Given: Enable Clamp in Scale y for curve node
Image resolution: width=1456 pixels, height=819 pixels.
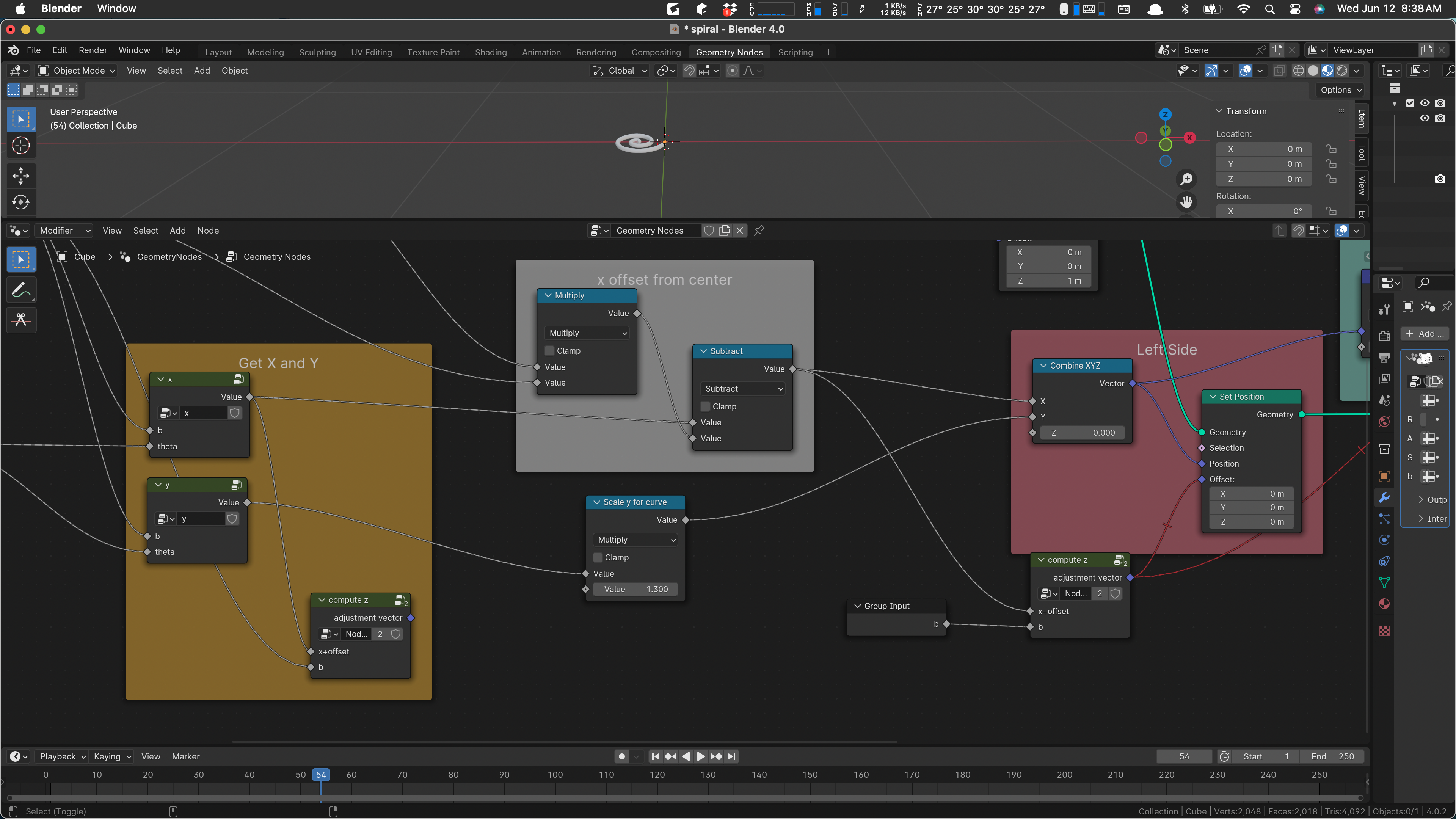Looking at the screenshot, I should click(x=598, y=557).
